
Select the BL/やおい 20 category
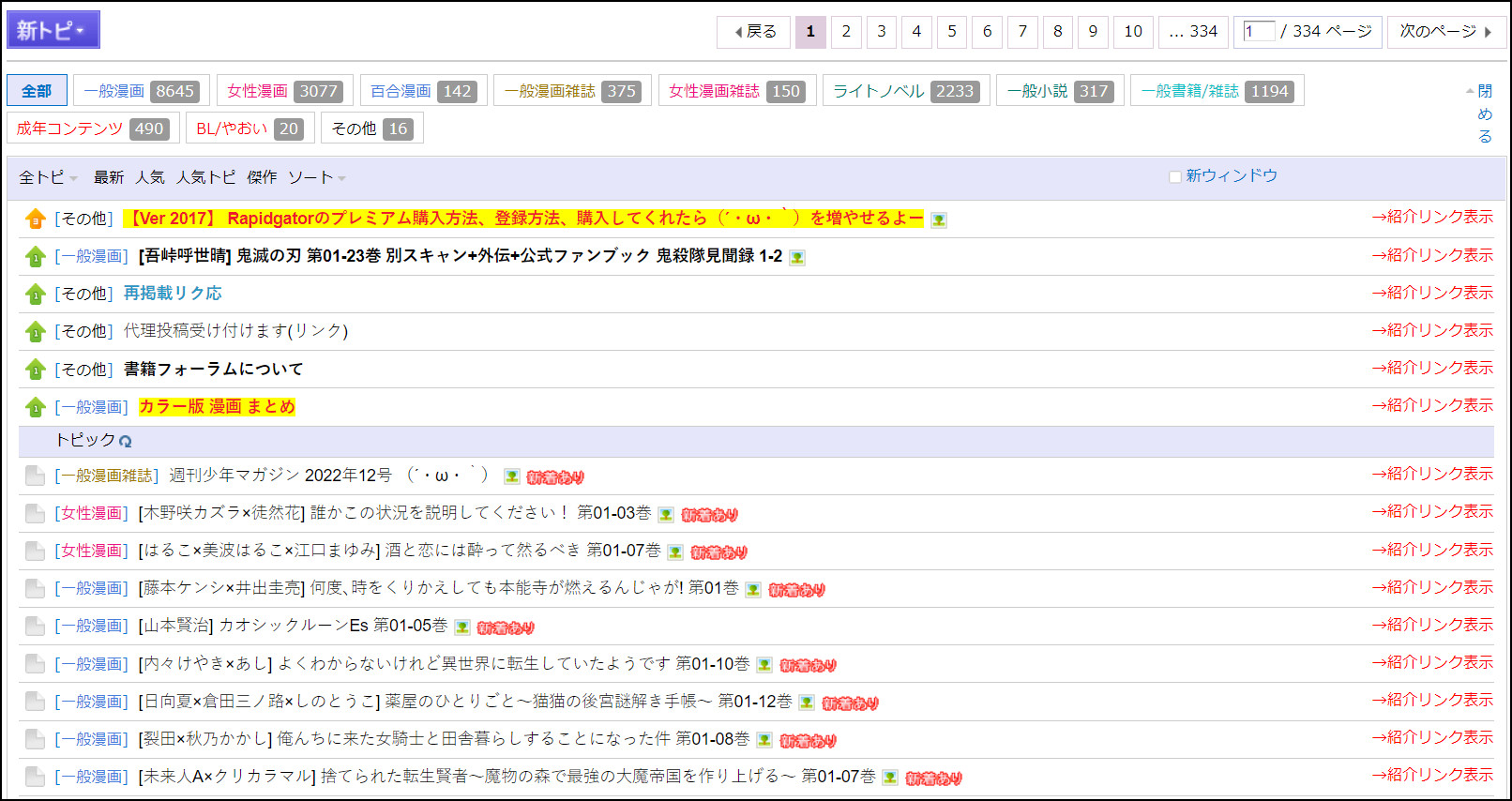click(x=250, y=128)
